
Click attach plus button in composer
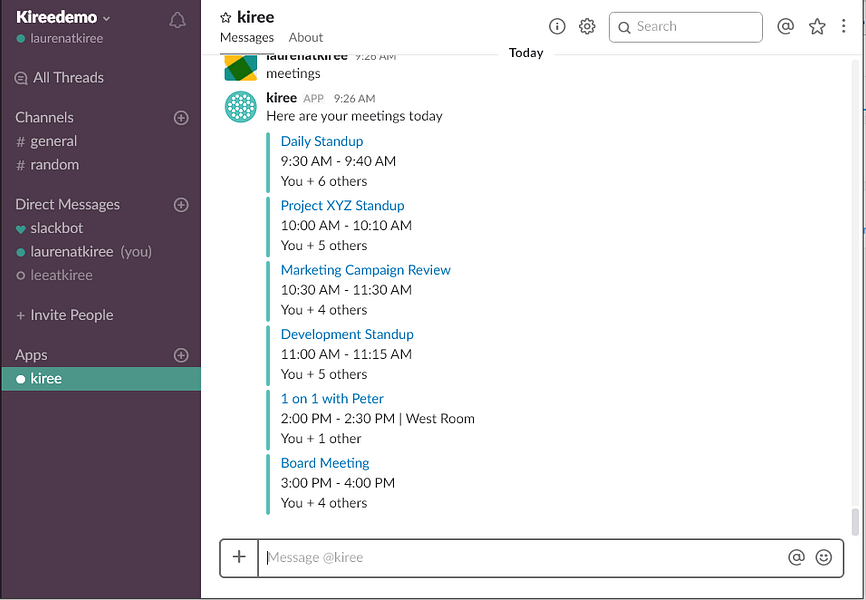coord(239,557)
